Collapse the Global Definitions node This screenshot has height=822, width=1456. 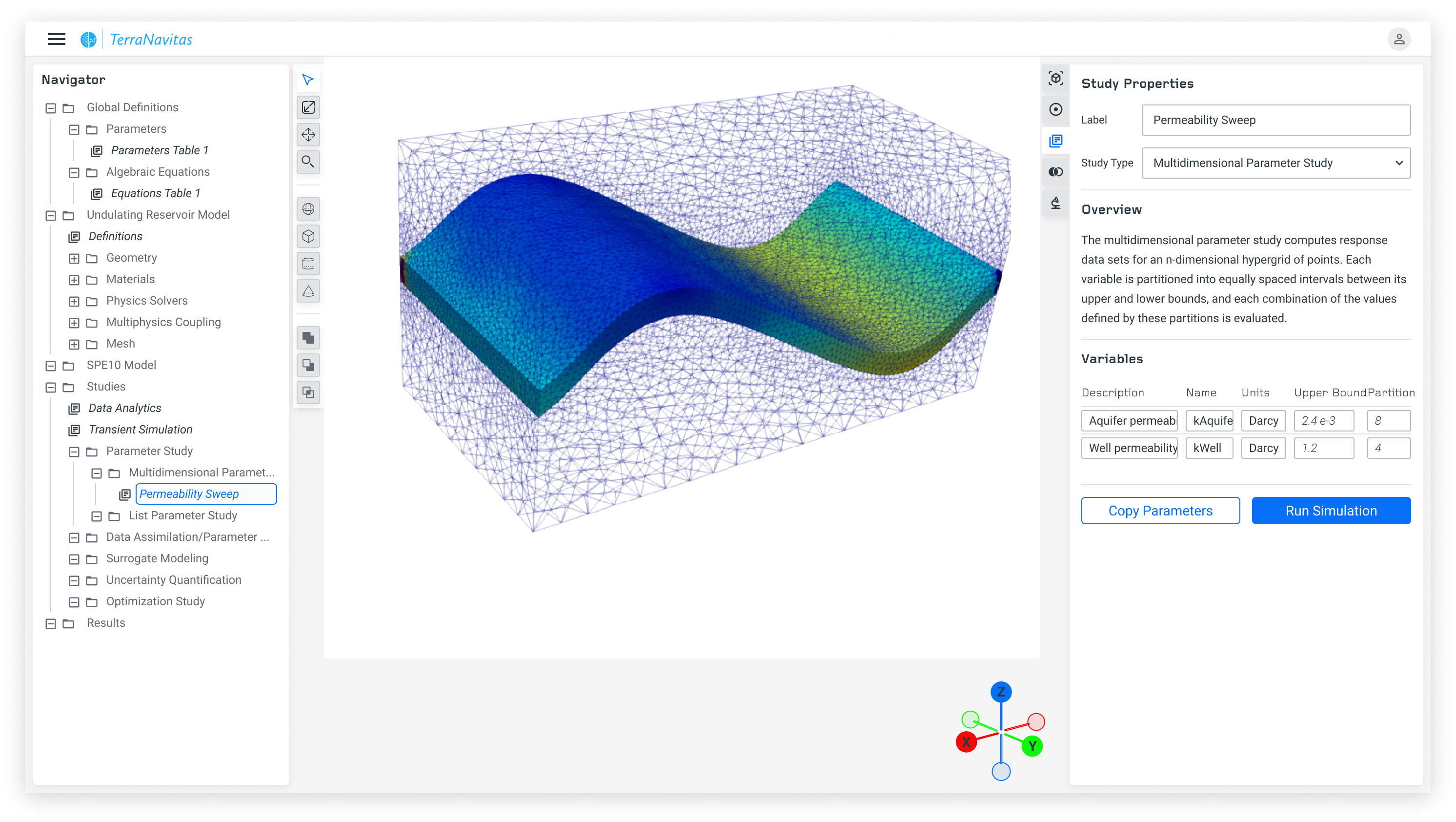click(x=51, y=107)
